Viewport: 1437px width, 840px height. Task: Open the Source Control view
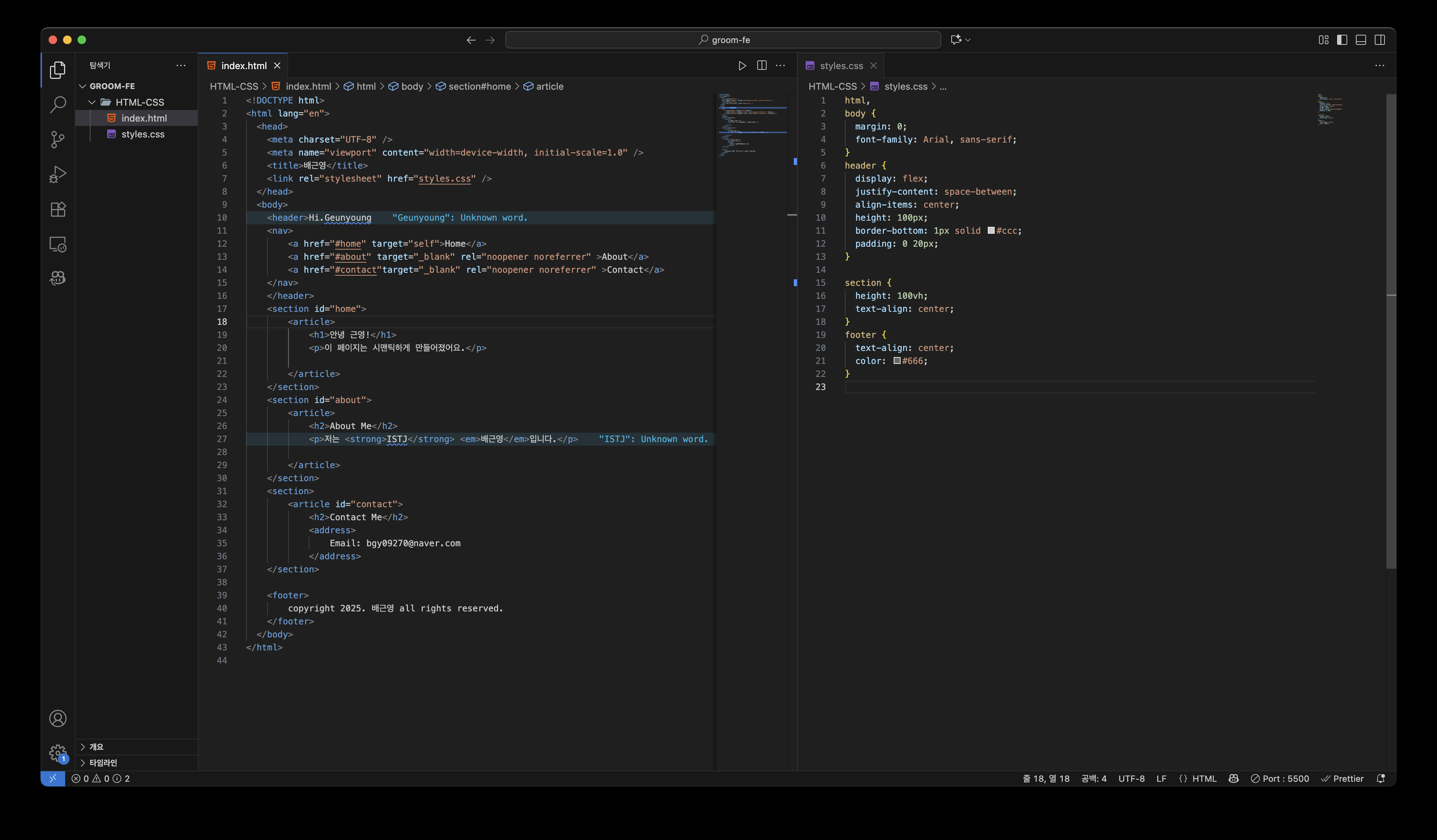pos(58,140)
